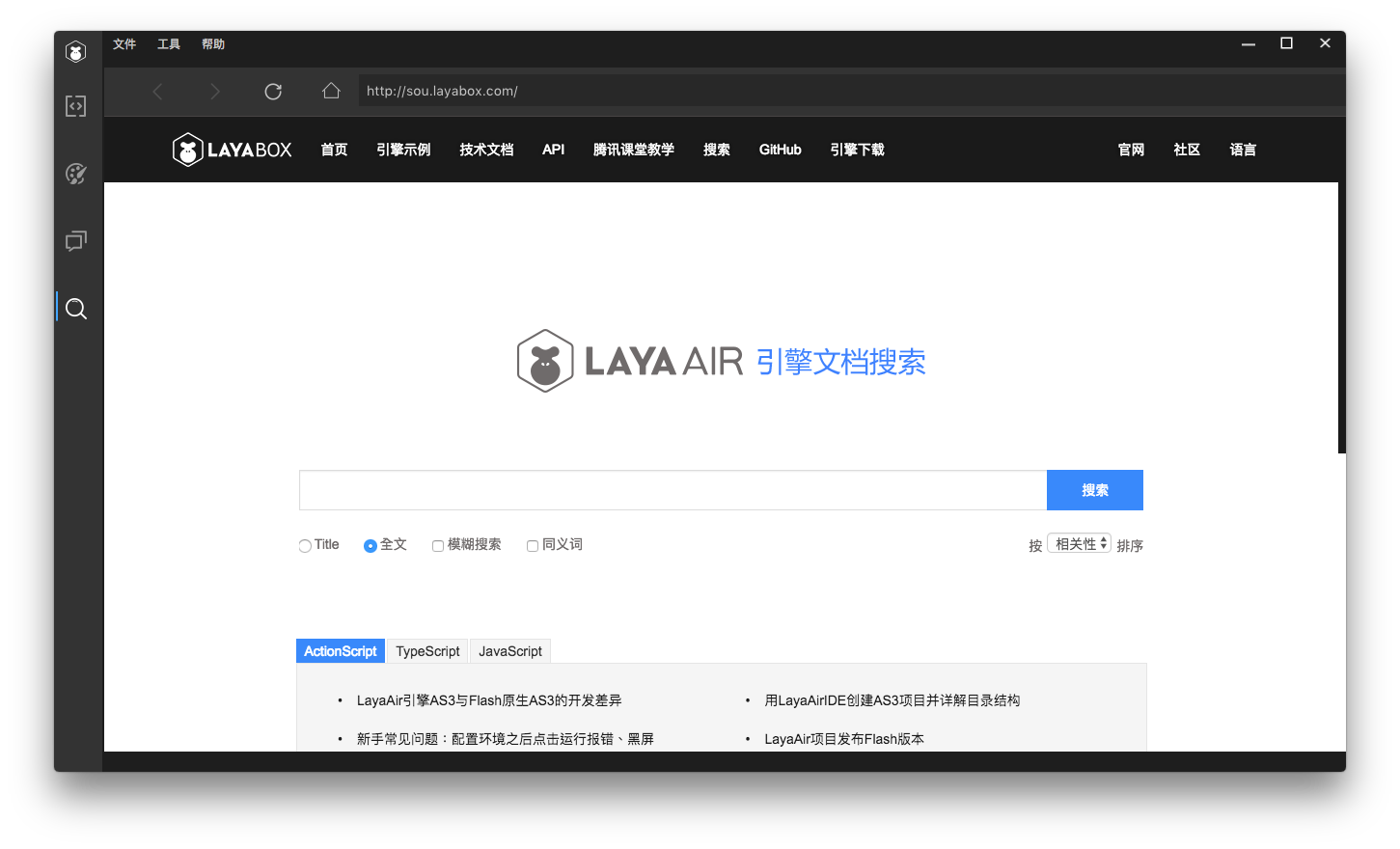Open the chat bubbles sidebar icon
The image size is (1400, 849).
[x=76, y=240]
